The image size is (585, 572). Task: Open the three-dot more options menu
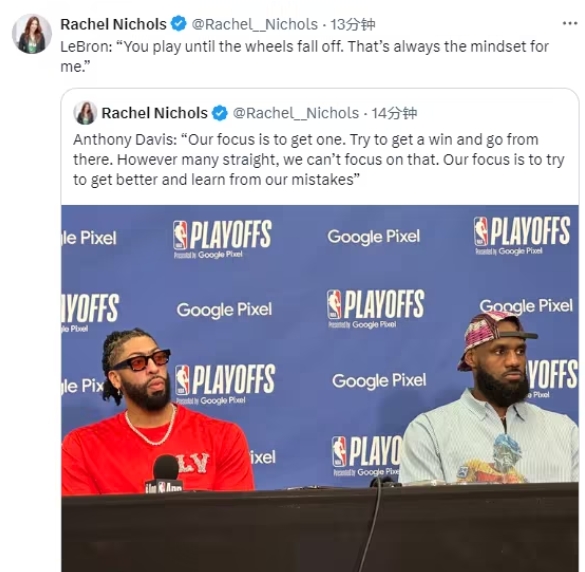[570, 24]
